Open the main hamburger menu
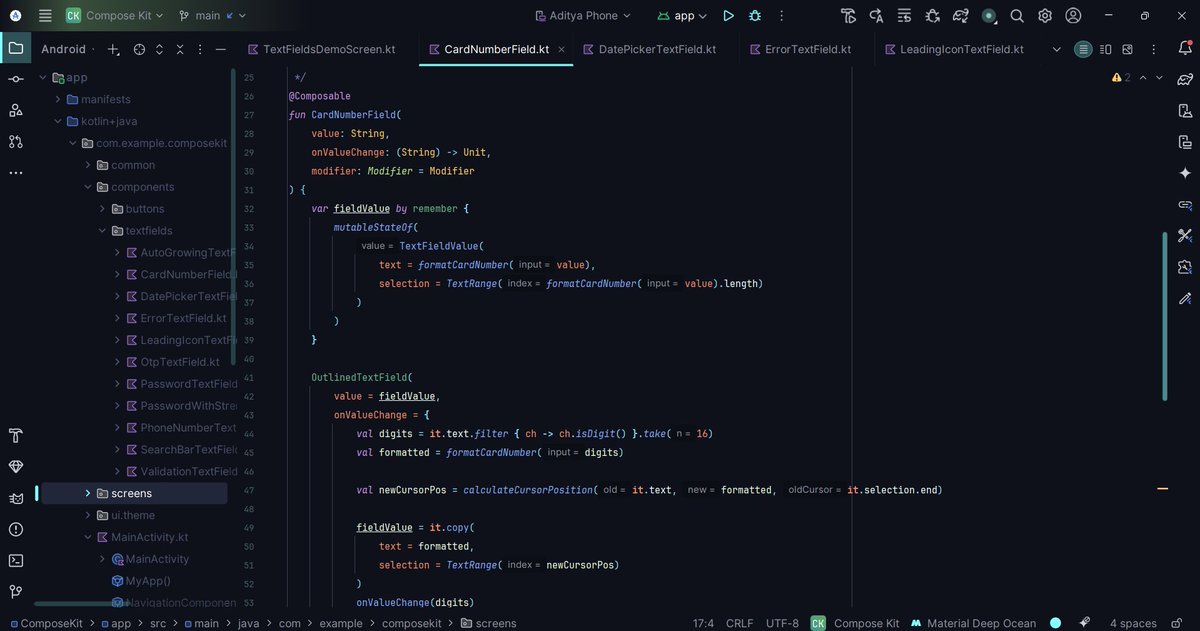 (x=45, y=16)
